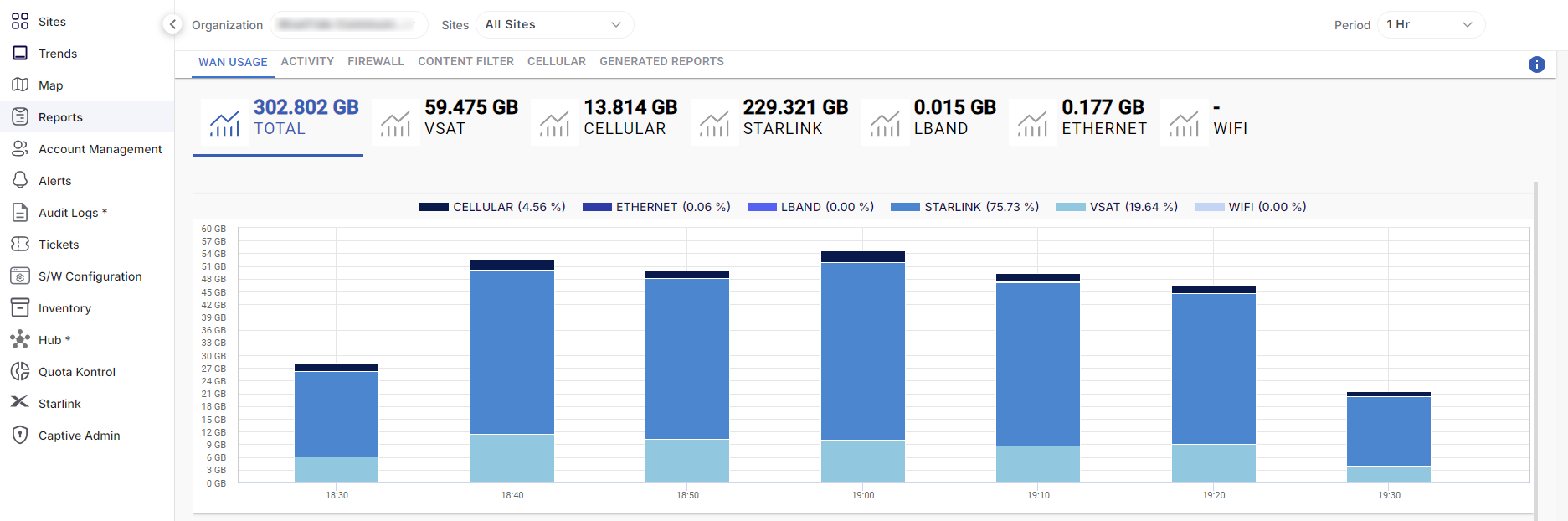Screen dimensions: 1568x521
Task: Click the ETHERNET legend color swatch
Action: [597, 207]
